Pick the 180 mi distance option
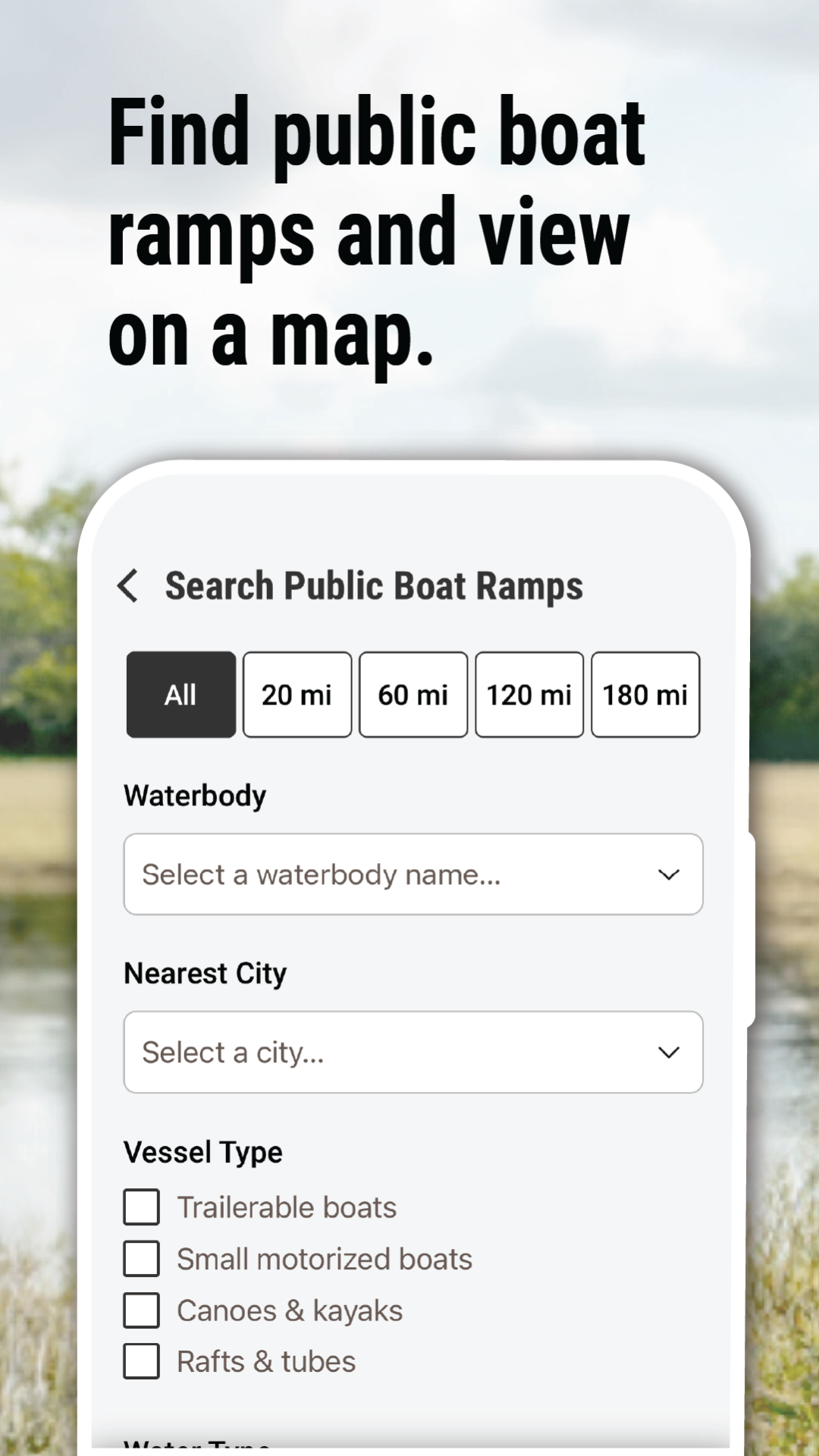Viewport: 819px width, 1456px height. coord(645,695)
